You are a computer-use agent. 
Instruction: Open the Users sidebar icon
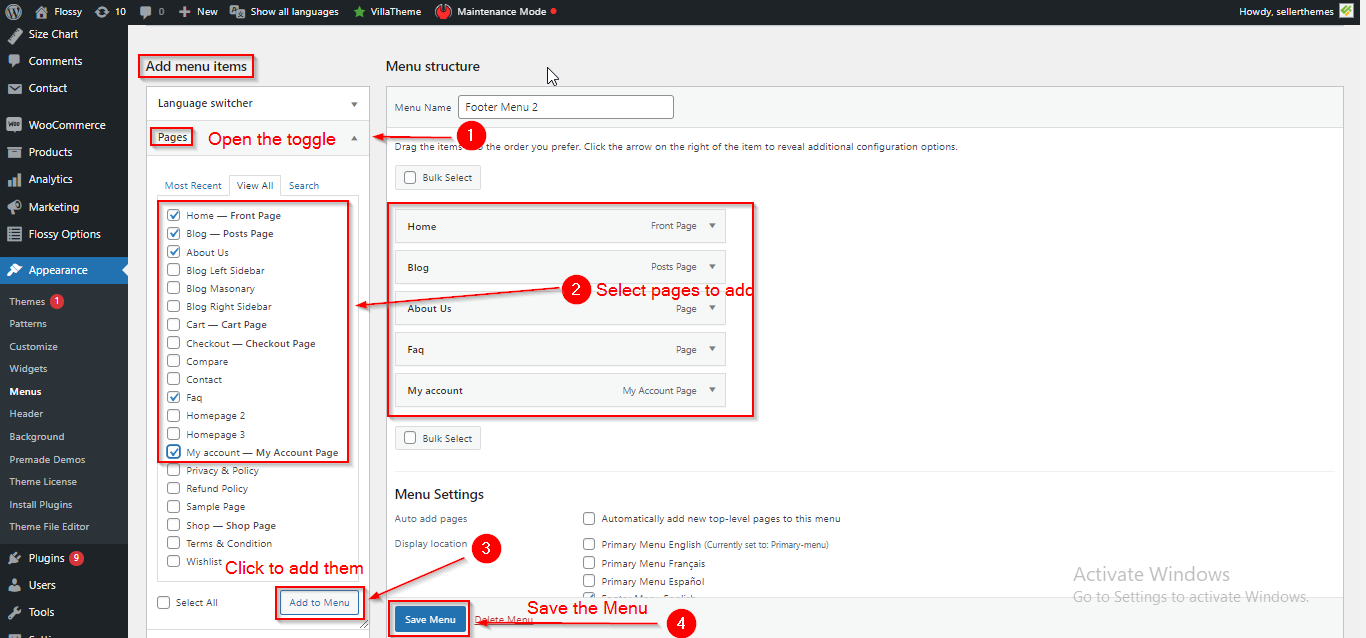(14, 585)
